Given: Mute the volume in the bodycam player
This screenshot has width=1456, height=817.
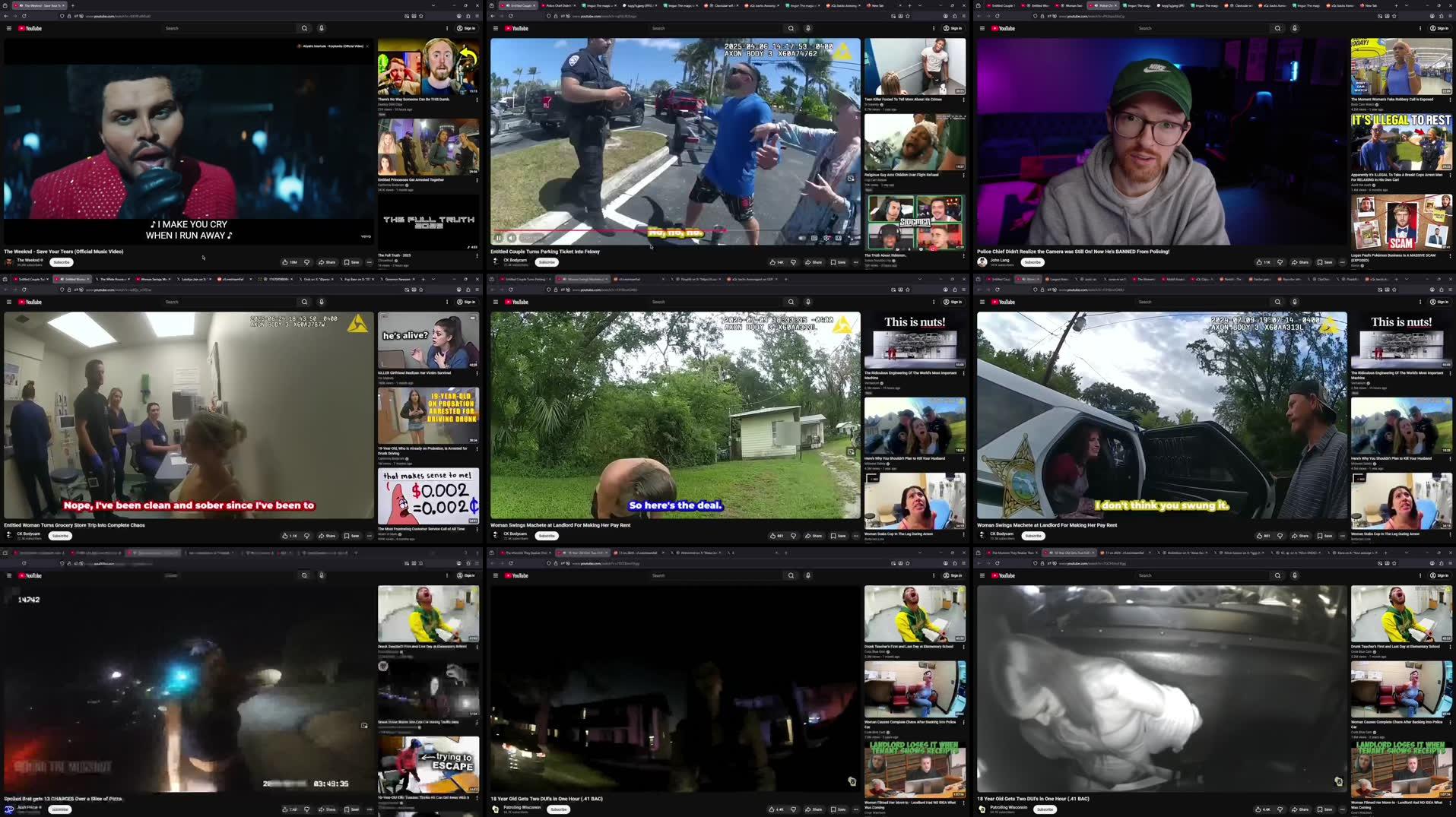Looking at the screenshot, I should 512,238.
